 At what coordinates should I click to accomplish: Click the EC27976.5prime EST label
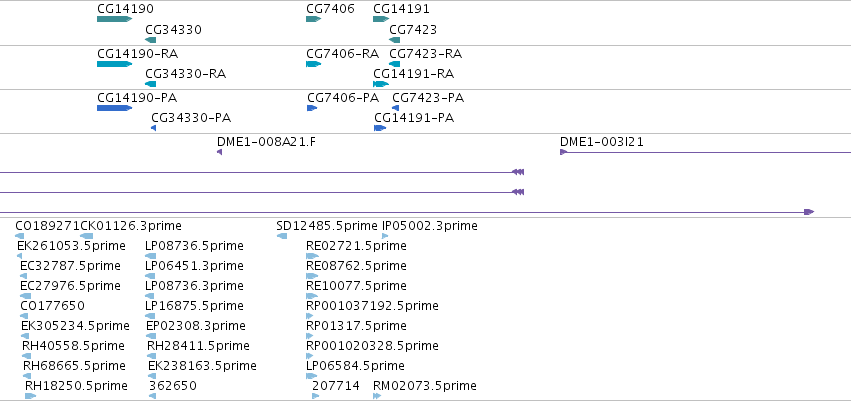(71, 285)
